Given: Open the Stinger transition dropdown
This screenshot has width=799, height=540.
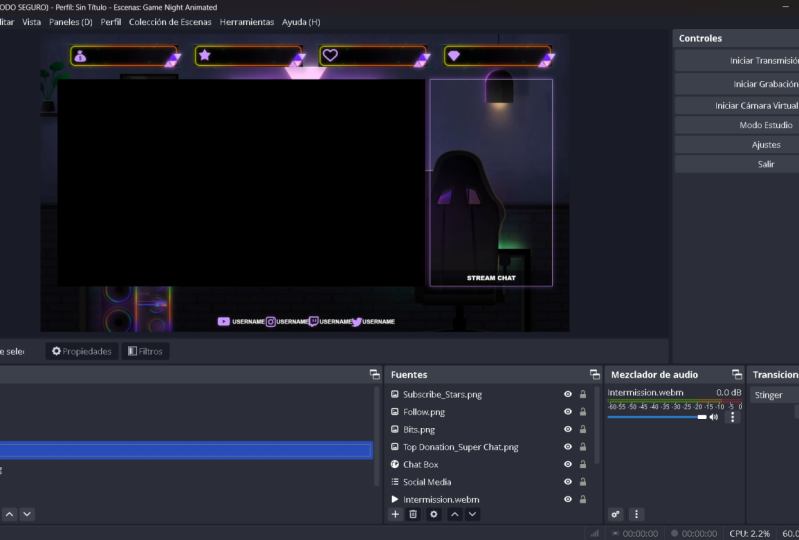Looking at the screenshot, I should click(x=775, y=395).
